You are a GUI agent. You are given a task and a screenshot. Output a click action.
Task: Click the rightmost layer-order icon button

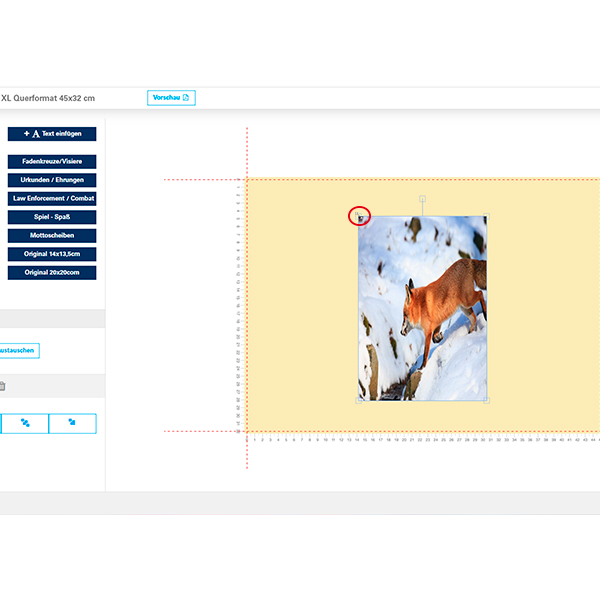[72, 423]
